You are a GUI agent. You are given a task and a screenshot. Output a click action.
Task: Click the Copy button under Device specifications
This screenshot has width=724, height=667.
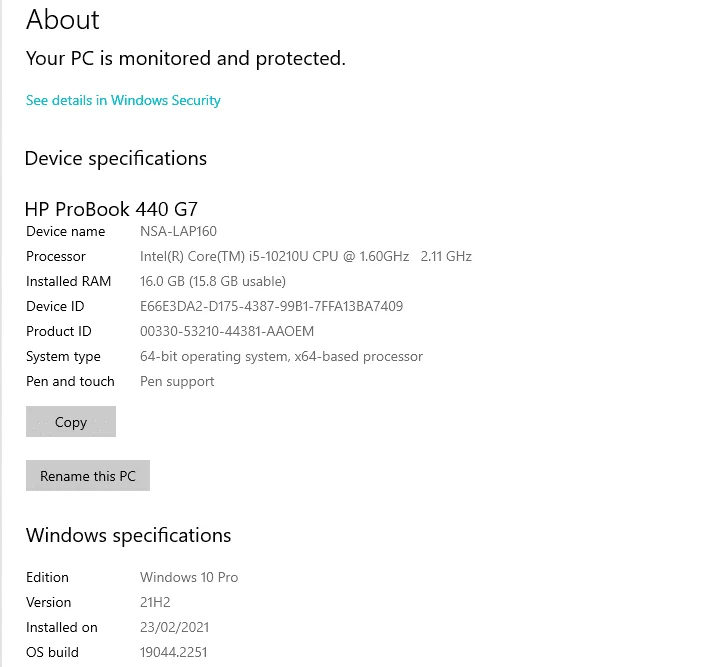[x=71, y=421]
